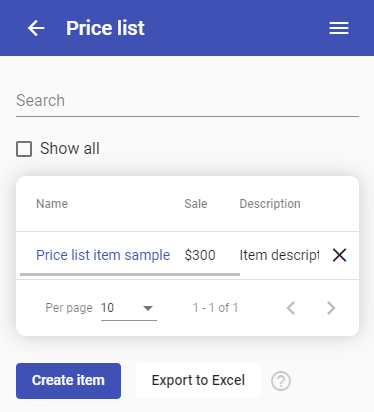The width and height of the screenshot is (374, 412).
Task: Open the hamburger menu
Action: point(339,28)
